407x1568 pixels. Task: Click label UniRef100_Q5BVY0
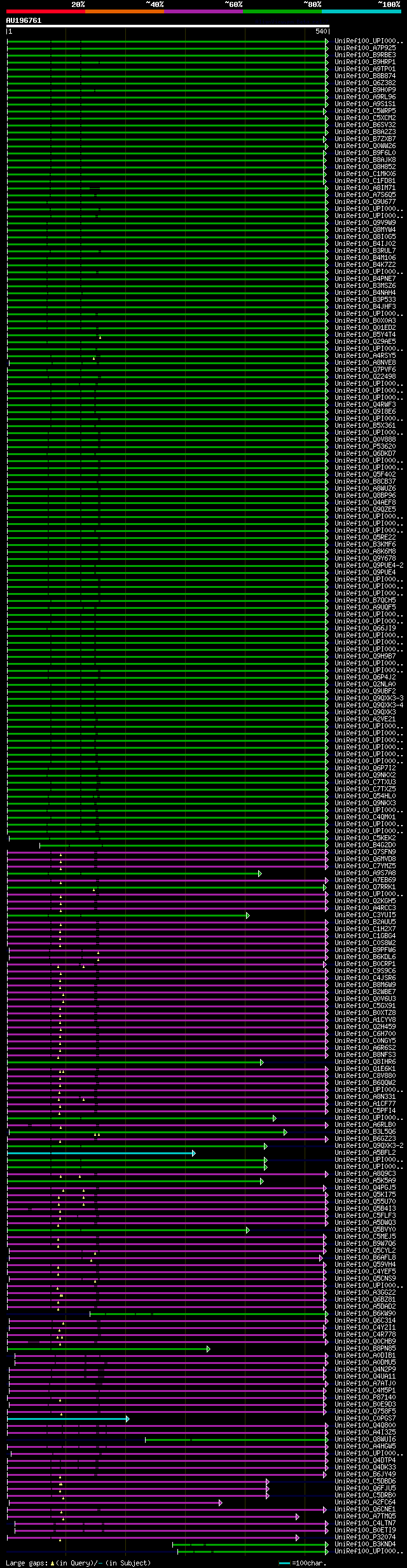point(365,1229)
